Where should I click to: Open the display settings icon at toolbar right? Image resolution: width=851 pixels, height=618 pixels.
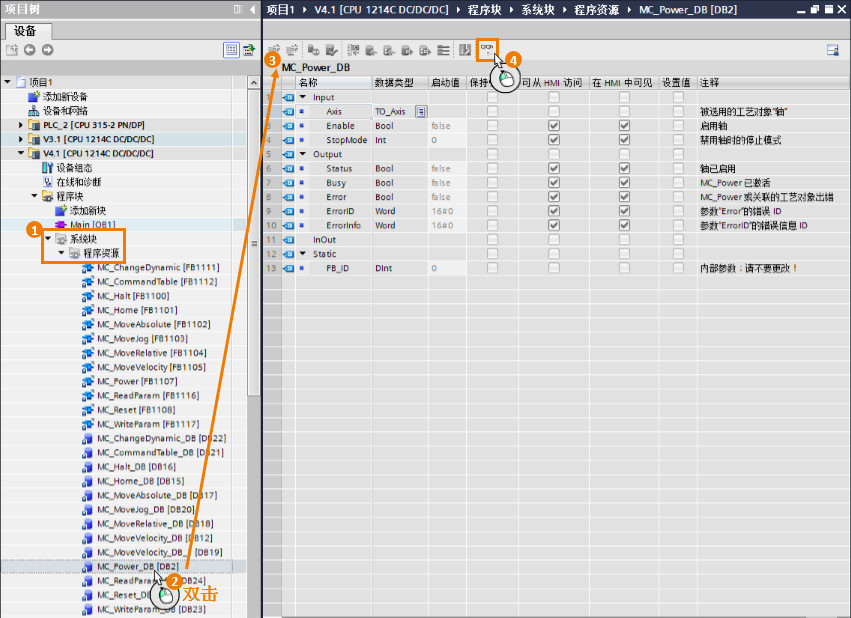[833, 50]
